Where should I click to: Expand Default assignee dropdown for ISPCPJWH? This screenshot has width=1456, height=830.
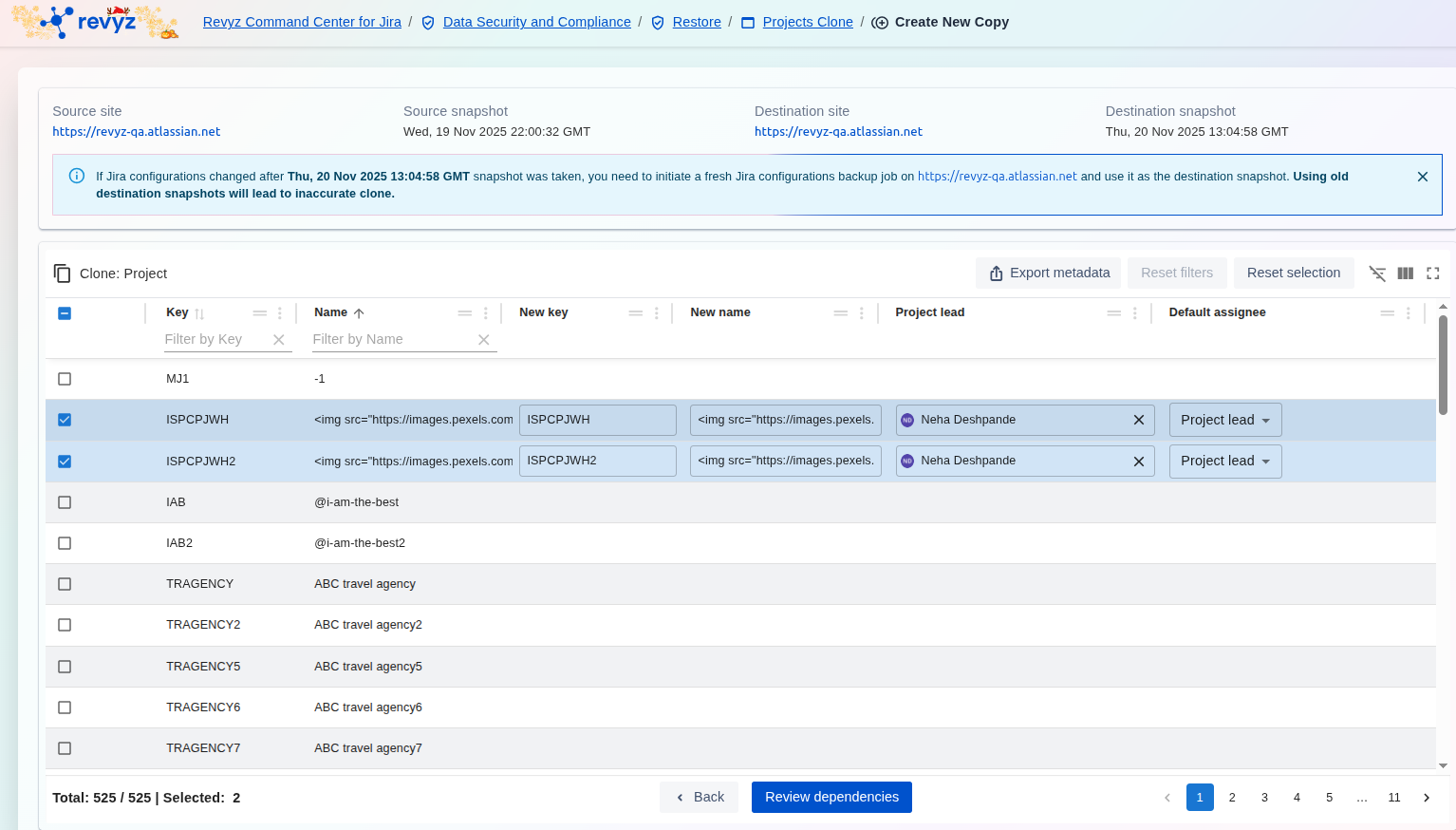pos(1224,420)
